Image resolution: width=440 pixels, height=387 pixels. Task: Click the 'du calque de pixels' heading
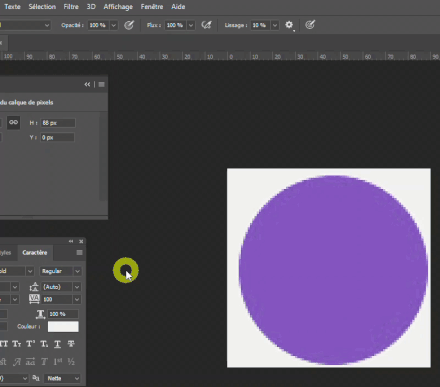[27, 103]
